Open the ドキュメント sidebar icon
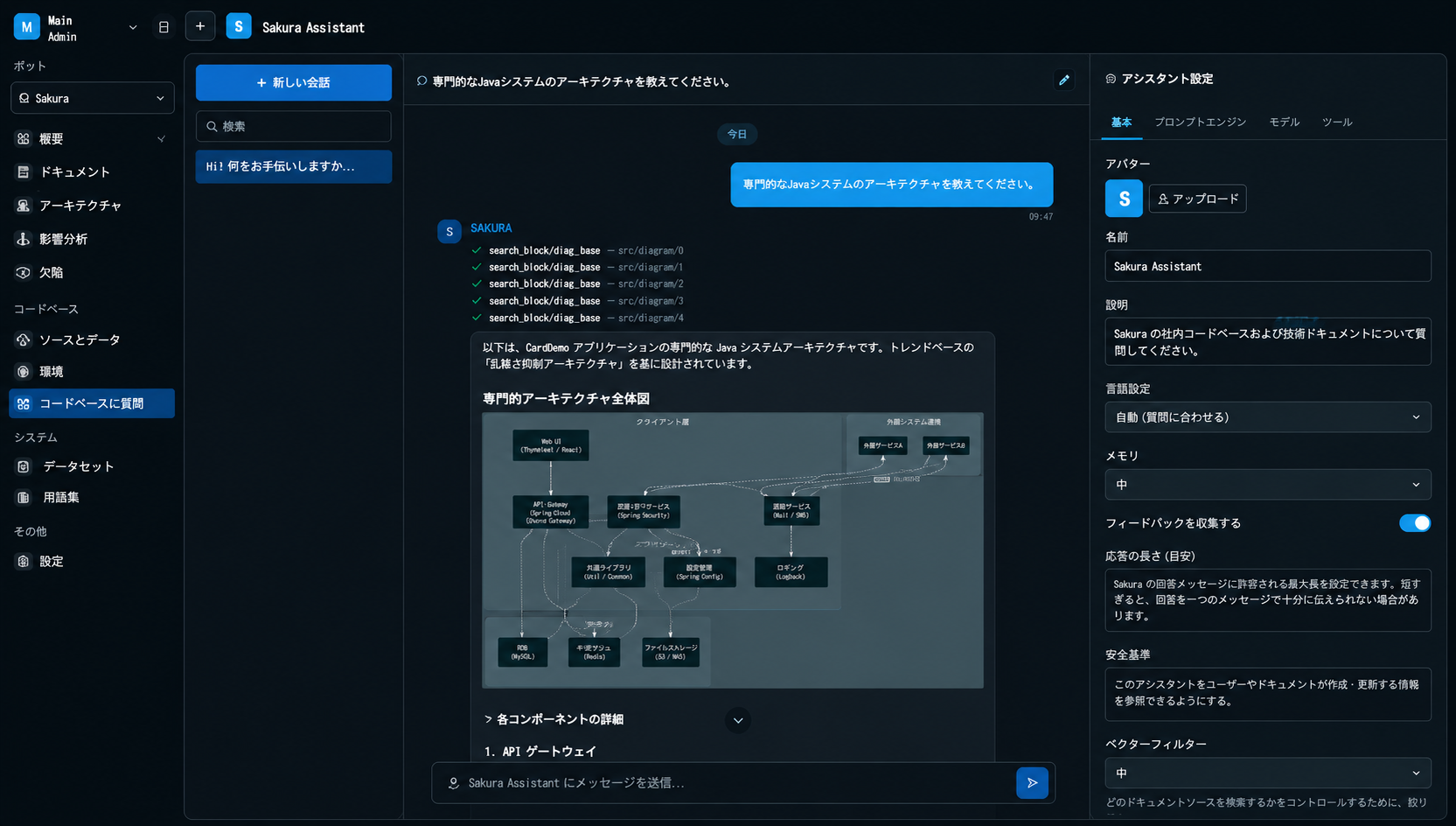This screenshot has height=826, width=1456. tap(24, 171)
